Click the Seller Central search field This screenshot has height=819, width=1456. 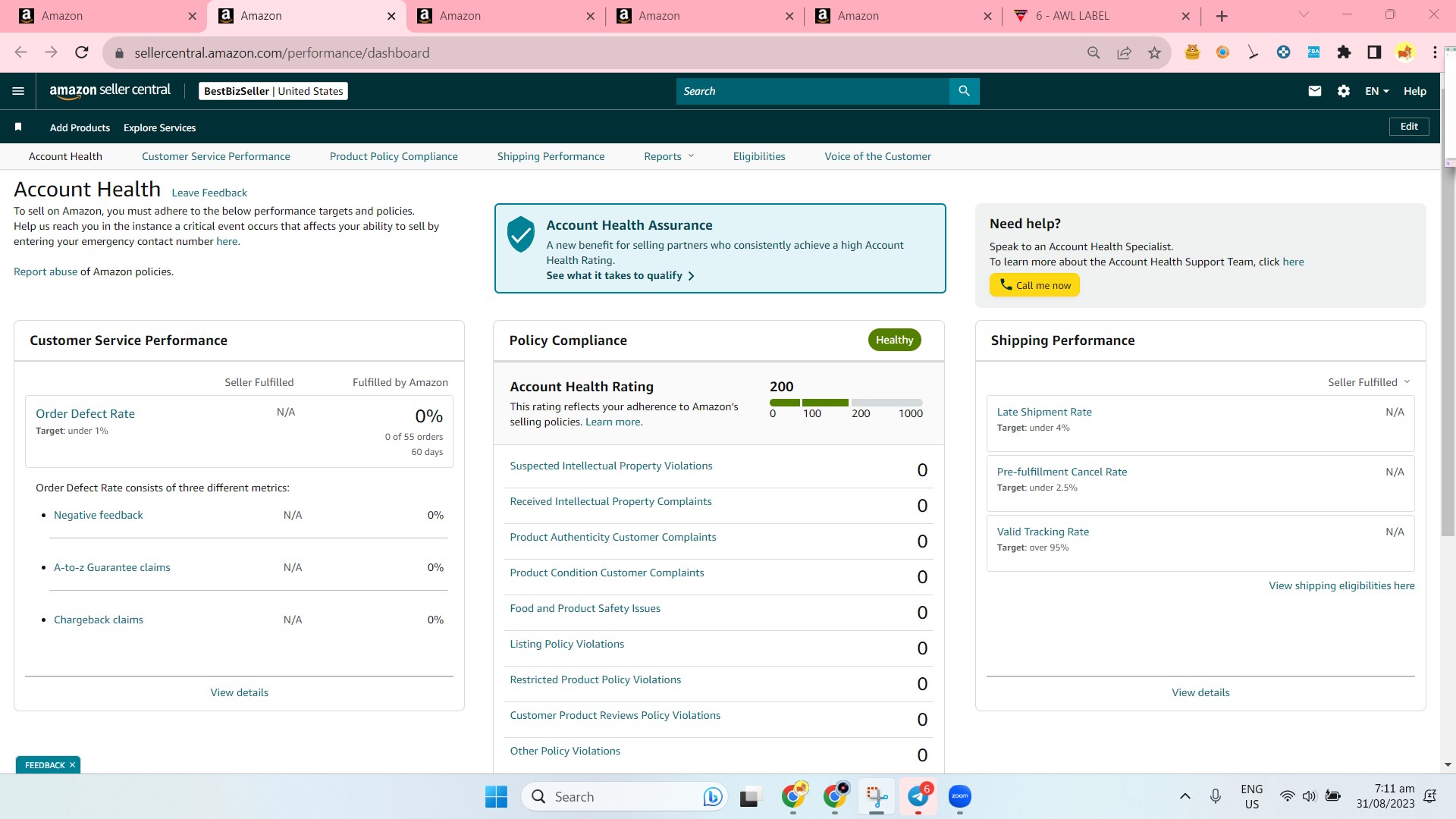(813, 91)
